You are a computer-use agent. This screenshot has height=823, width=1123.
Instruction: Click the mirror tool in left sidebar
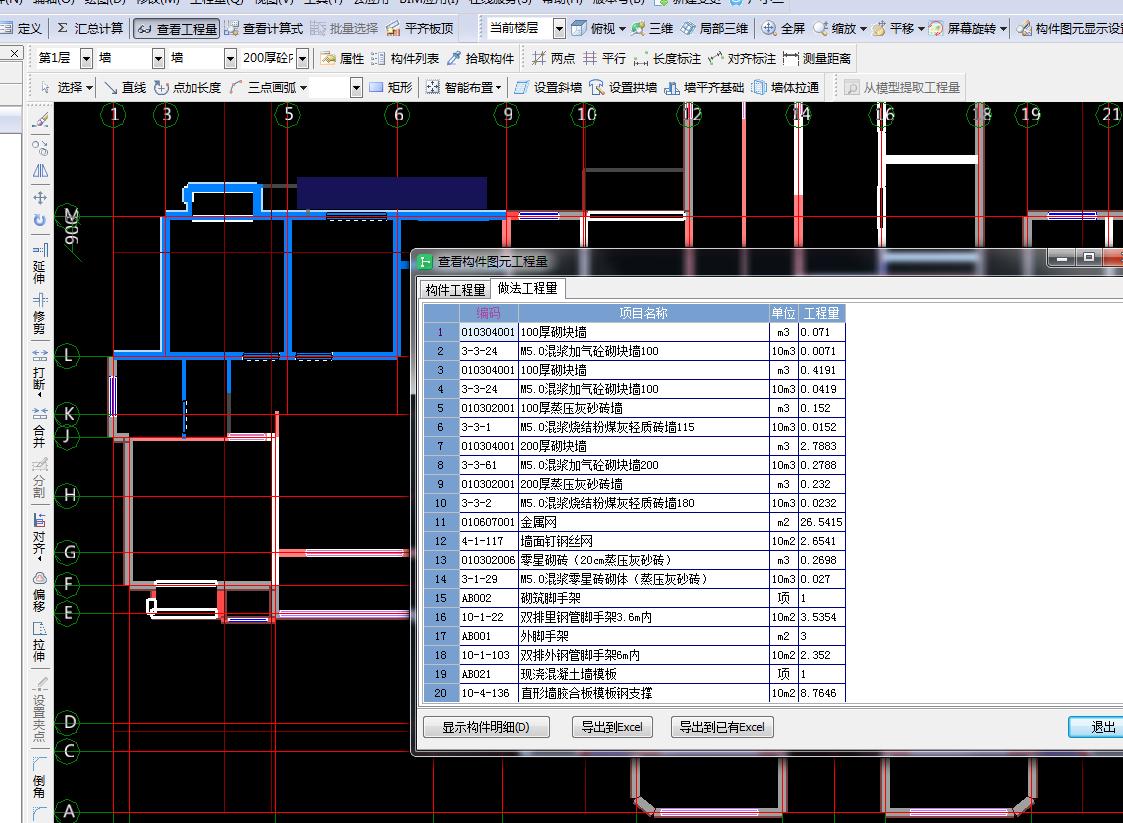pyautogui.click(x=40, y=170)
